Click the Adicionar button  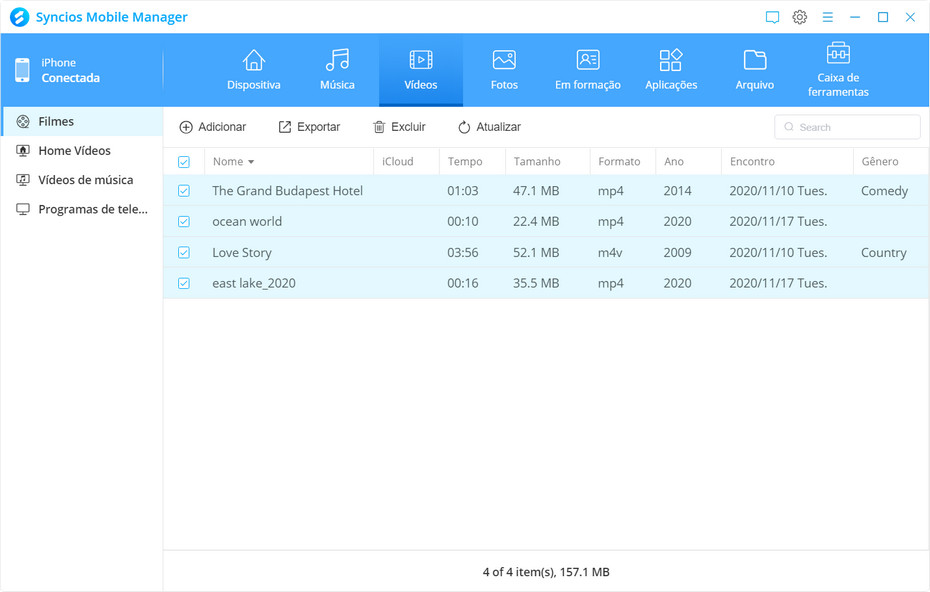coord(212,127)
